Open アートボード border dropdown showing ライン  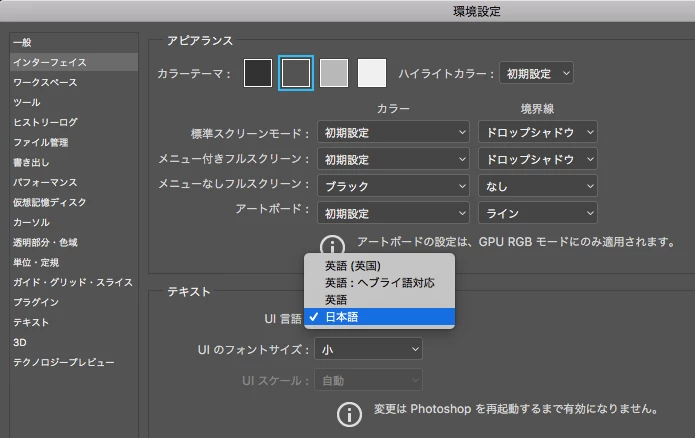538,213
